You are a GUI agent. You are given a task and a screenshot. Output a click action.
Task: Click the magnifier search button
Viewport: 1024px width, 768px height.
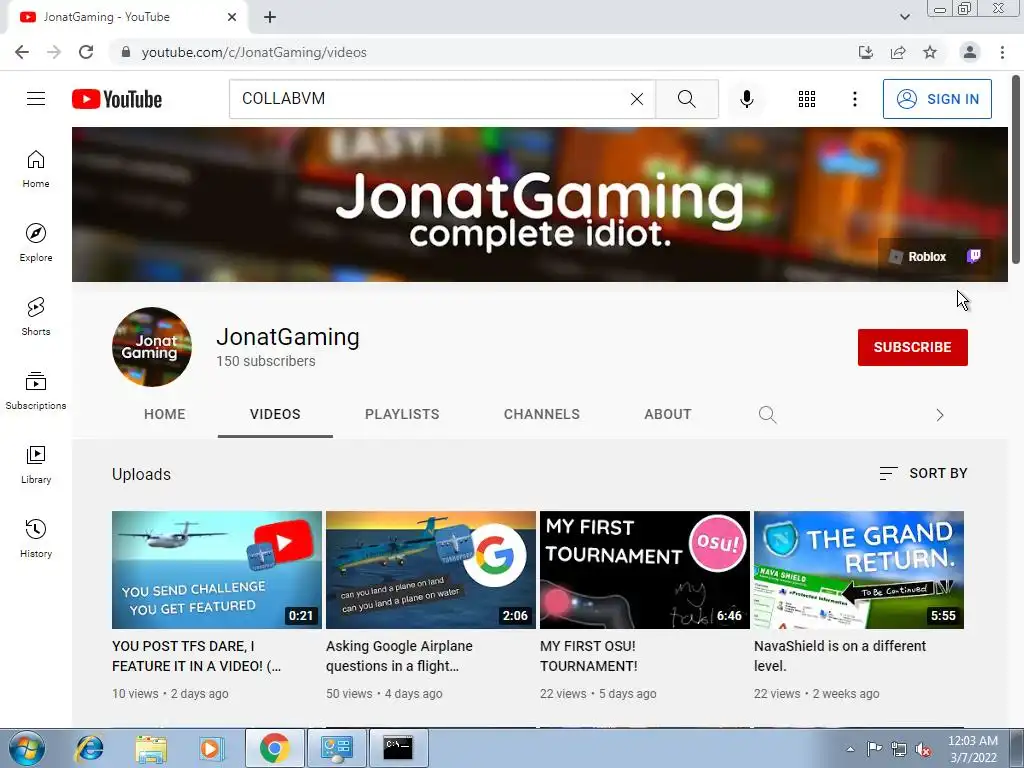686,99
